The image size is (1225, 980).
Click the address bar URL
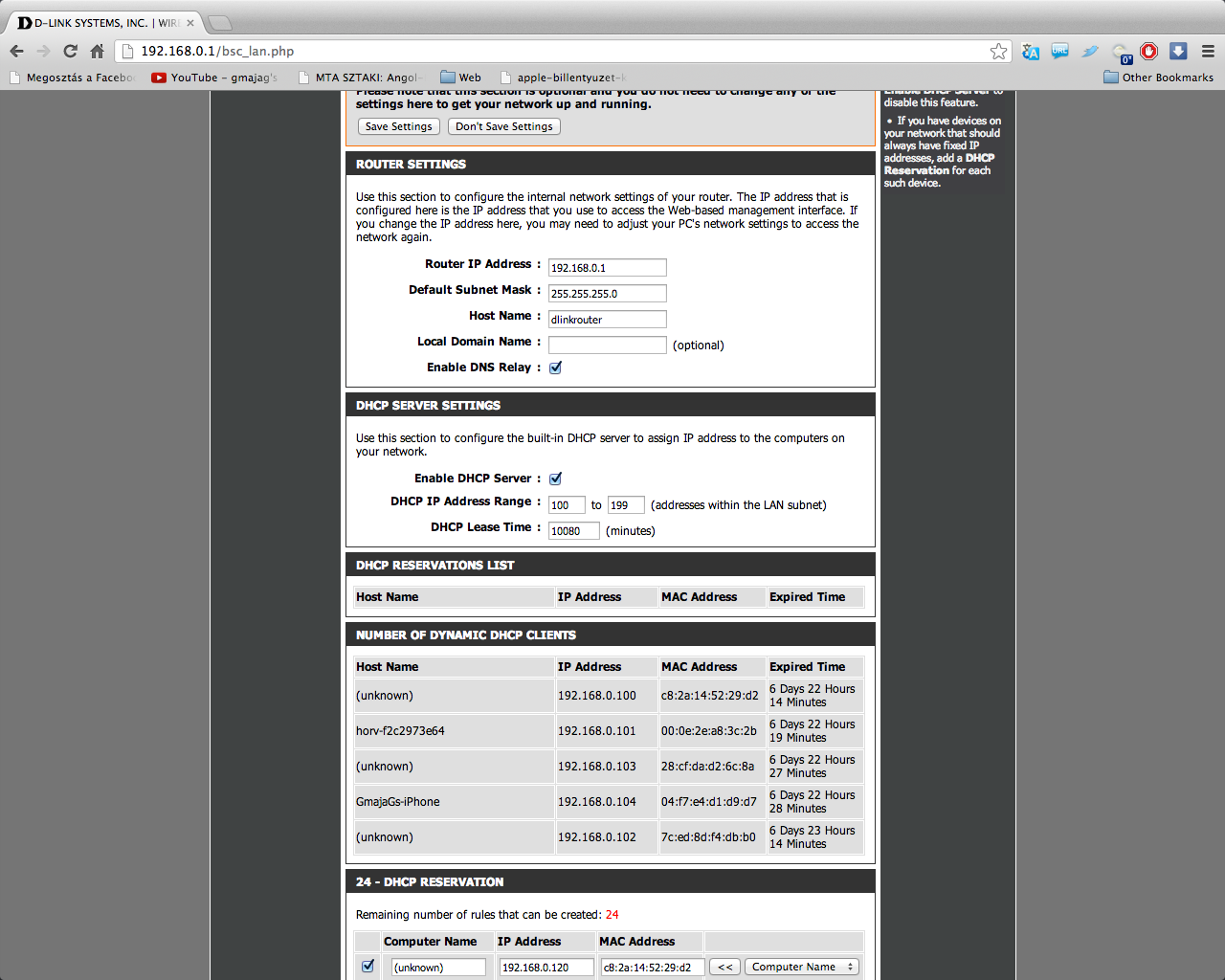(217, 52)
